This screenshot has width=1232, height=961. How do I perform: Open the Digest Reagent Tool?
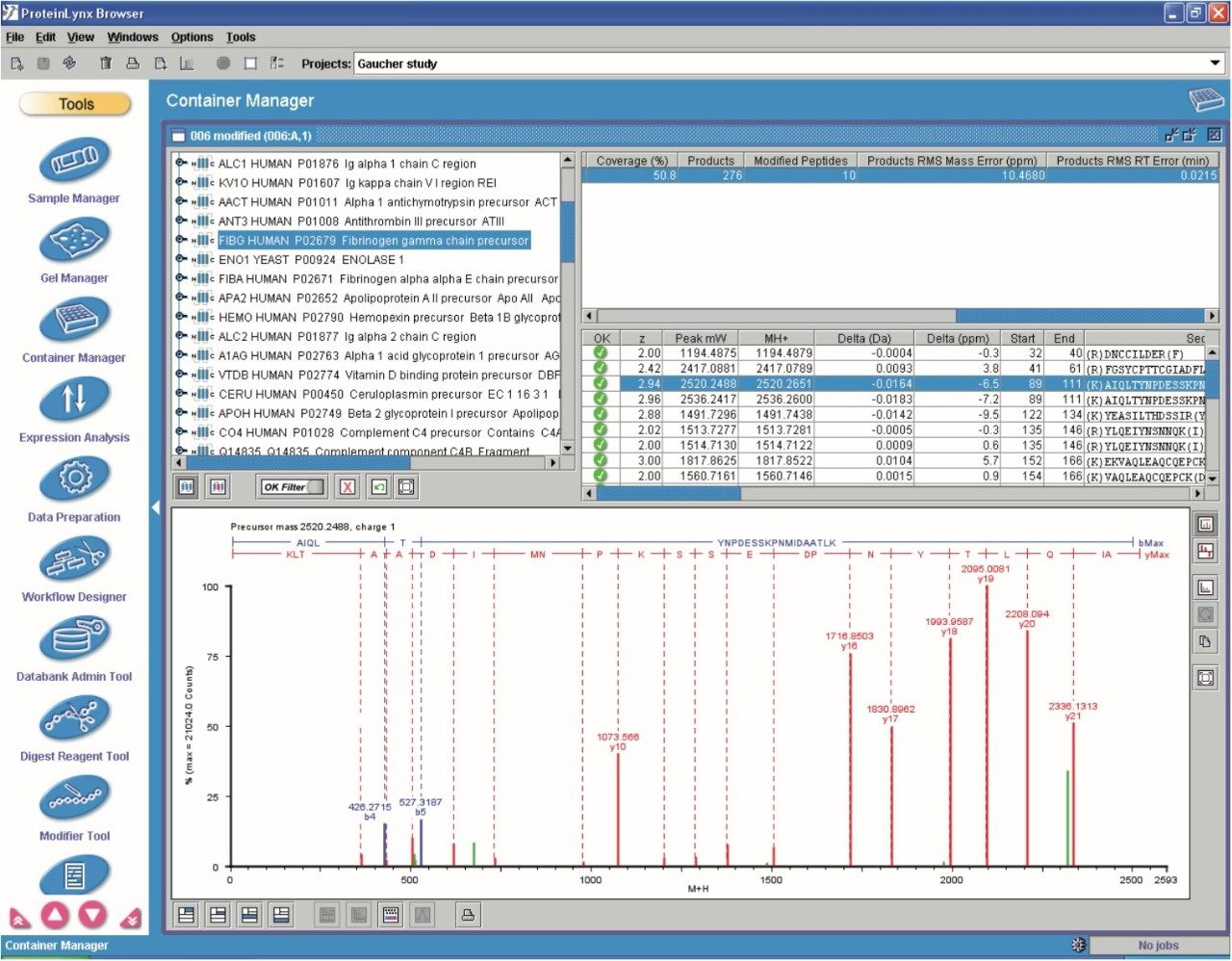tap(74, 719)
